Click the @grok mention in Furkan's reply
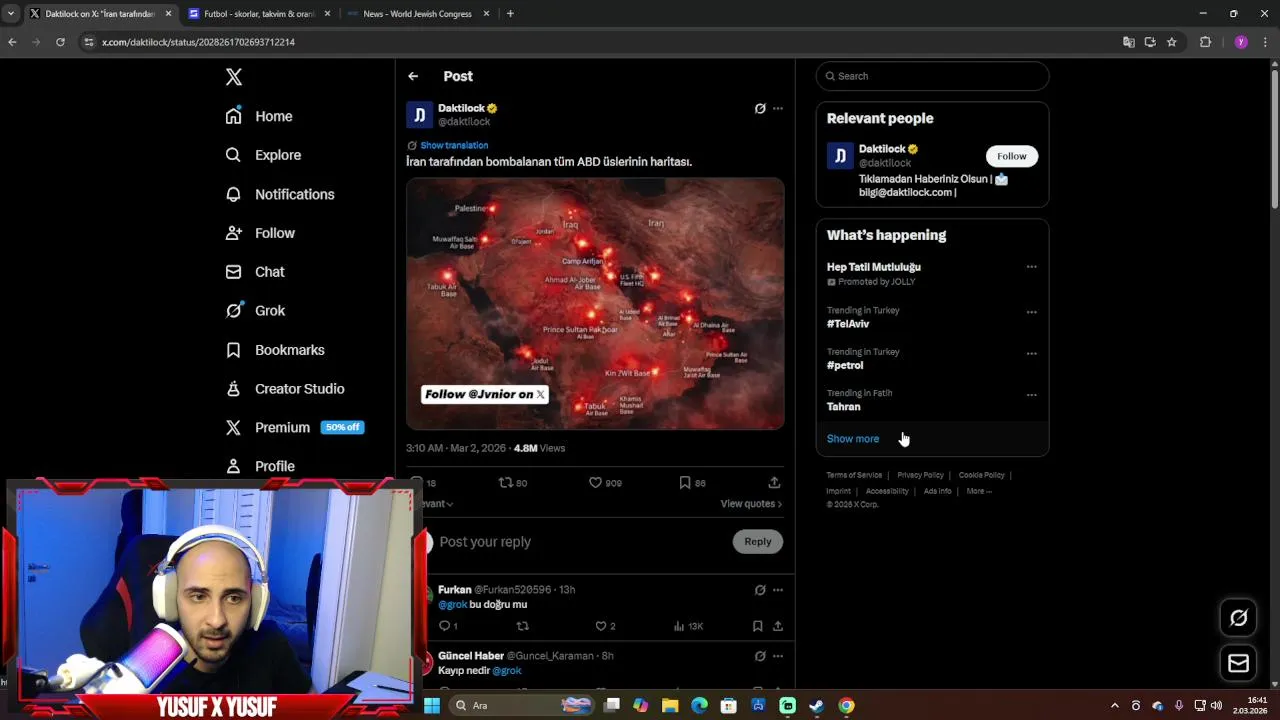Viewport: 1280px width, 720px height. tap(453, 604)
